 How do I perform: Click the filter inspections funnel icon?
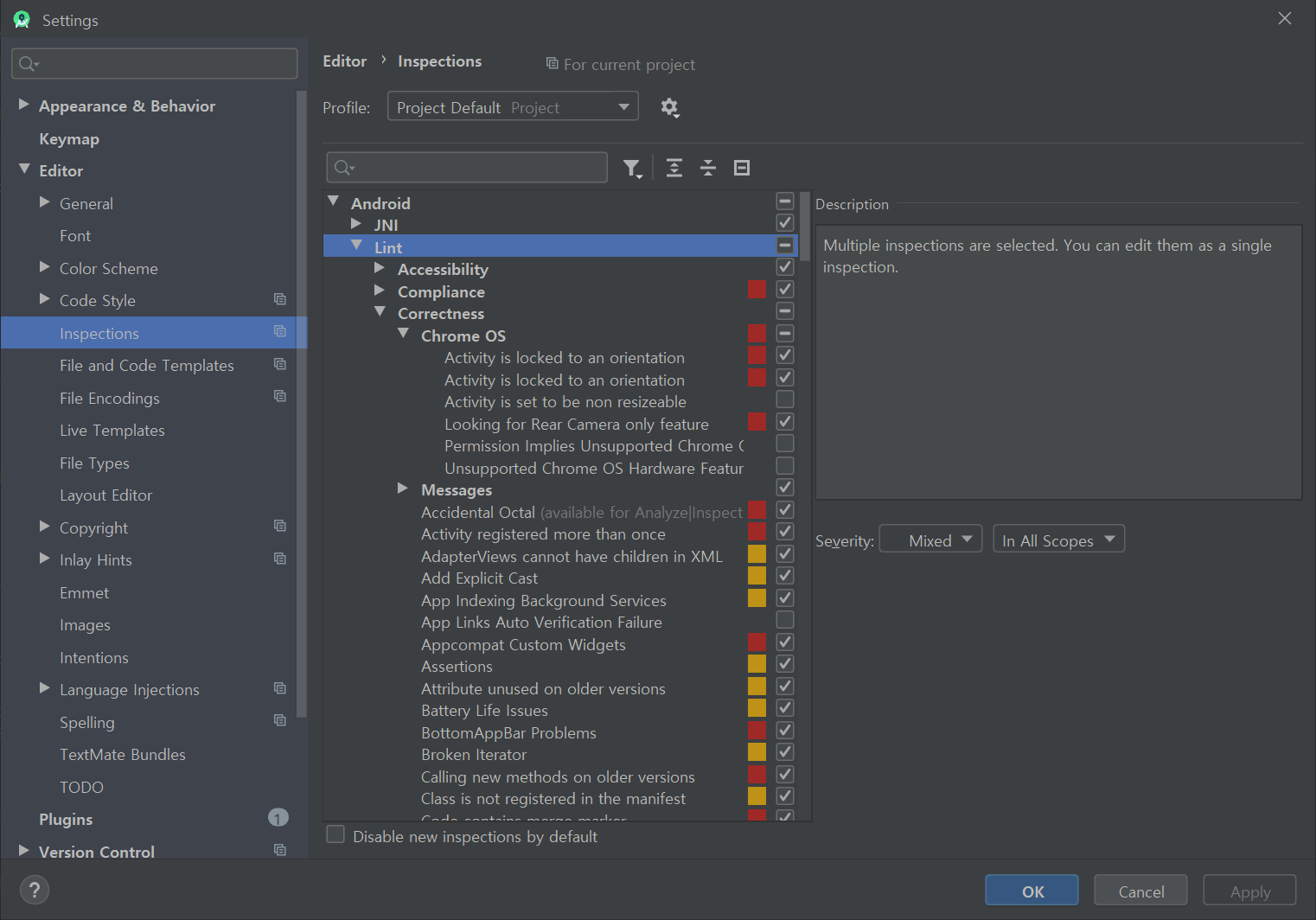[x=632, y=169]
